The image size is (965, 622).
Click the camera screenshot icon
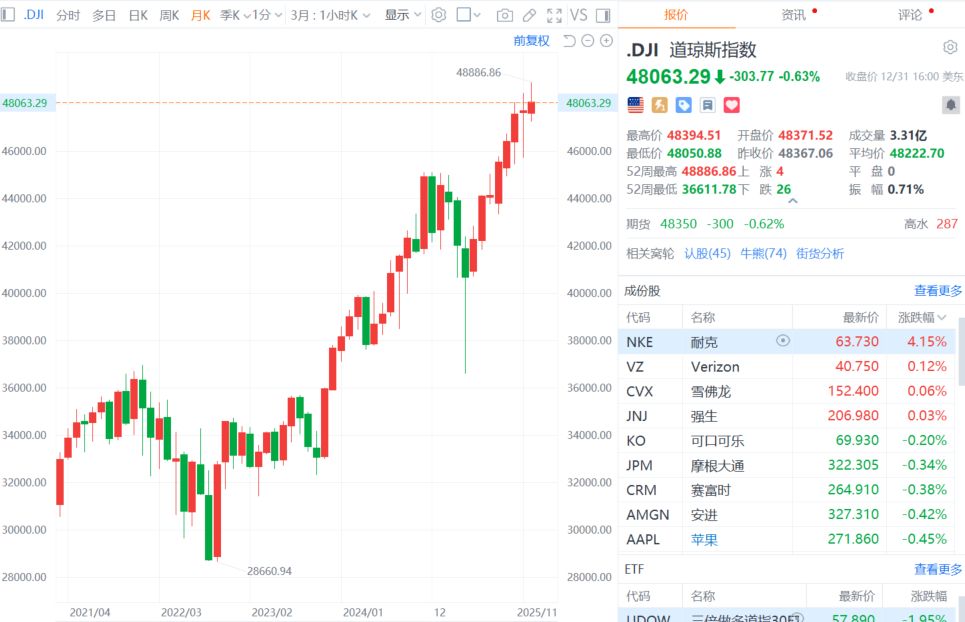pyautogui.click(x=505, y=15)
